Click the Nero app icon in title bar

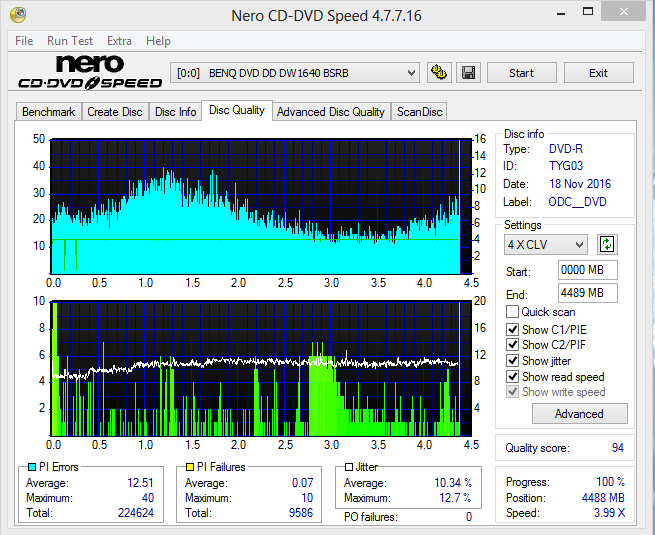click(18, 15)
